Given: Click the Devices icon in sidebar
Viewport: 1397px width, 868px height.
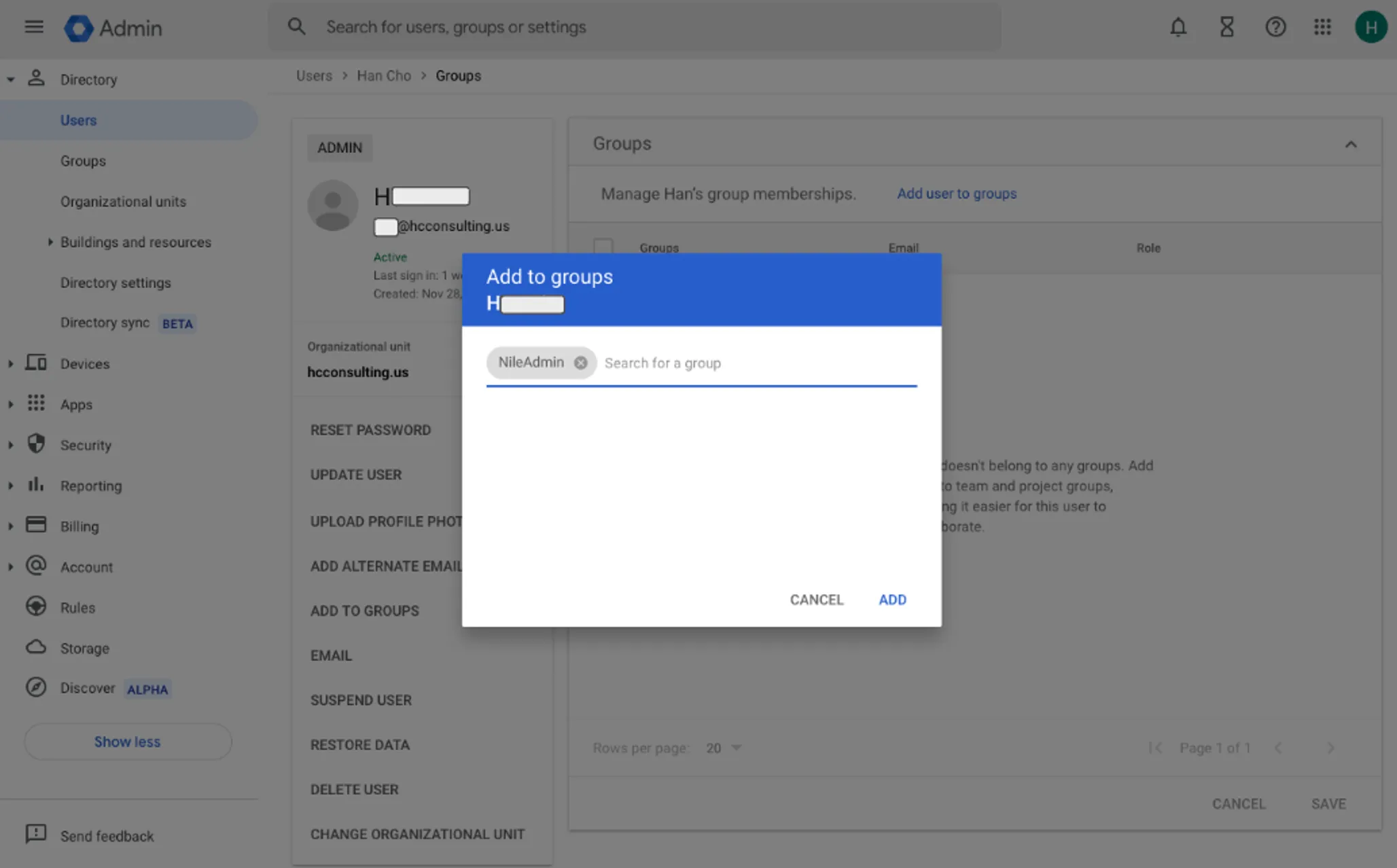Looking at the screenshot, I should pos(36,363).
